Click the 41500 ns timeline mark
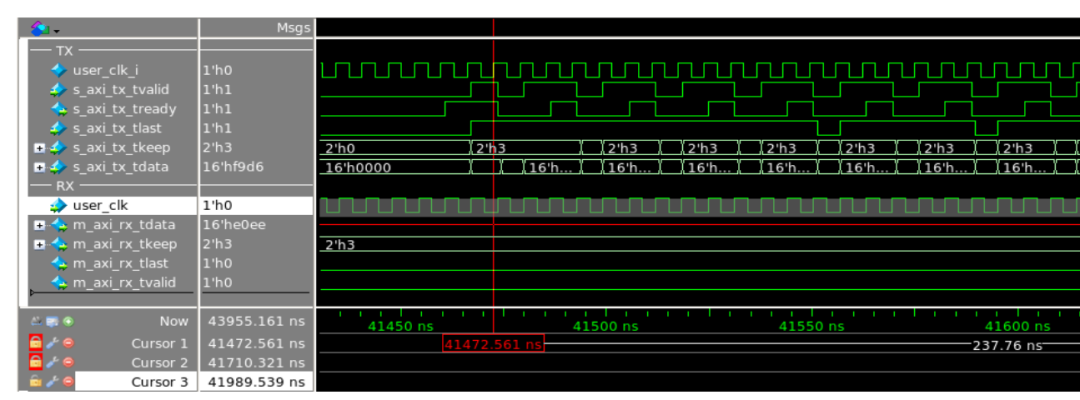The height and width of the screenshot is (400, 1080). point(605,326)
